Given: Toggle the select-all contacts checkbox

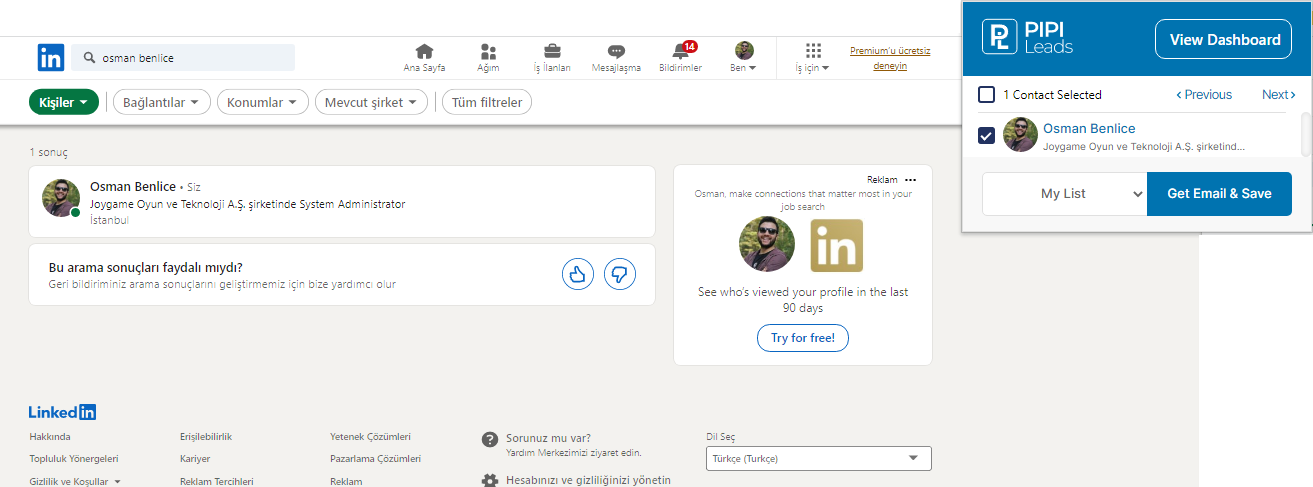Looking at the screenshot, I should click(x=986, y=94).
